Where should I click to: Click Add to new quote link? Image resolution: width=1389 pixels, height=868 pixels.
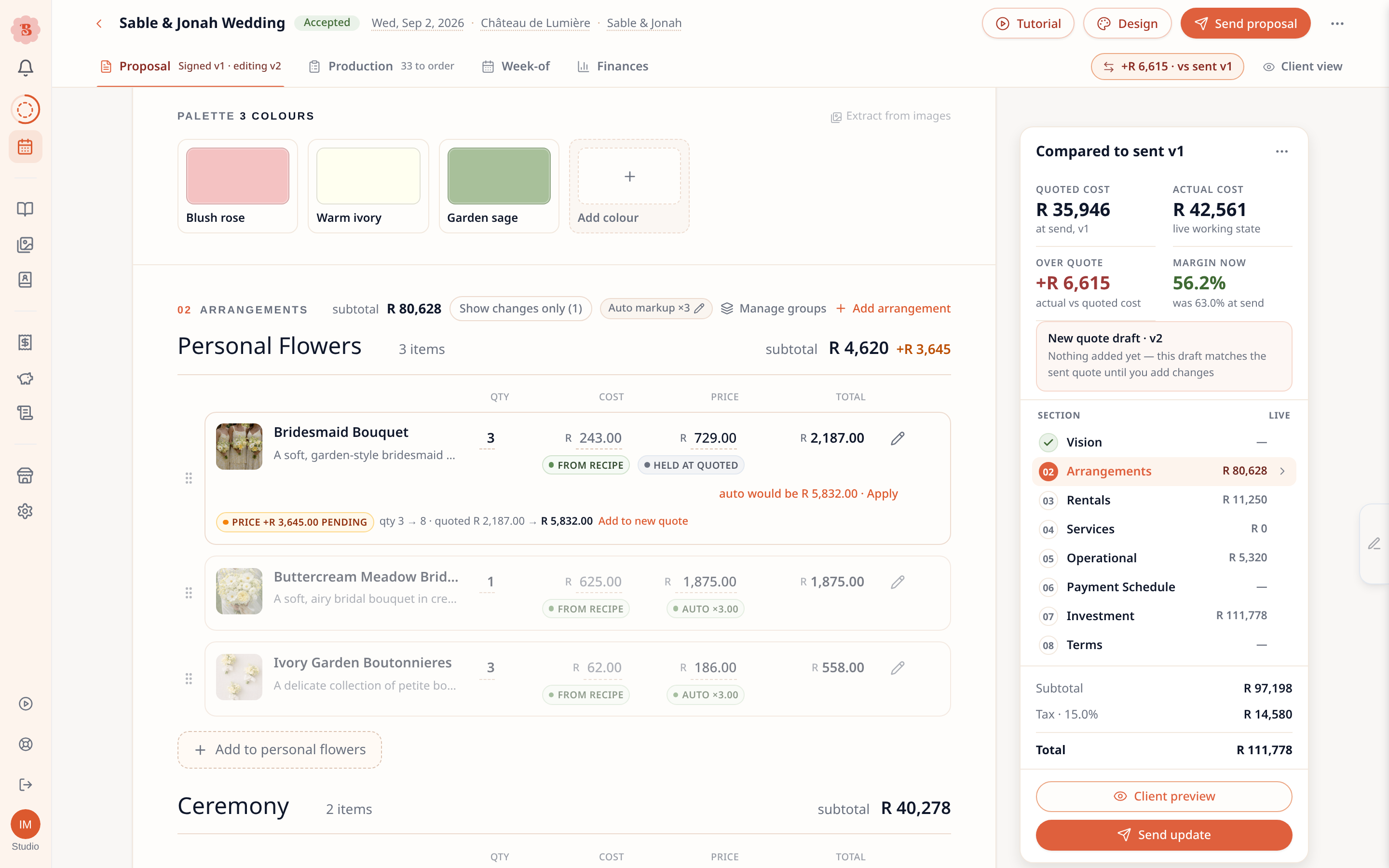click(643, 521)
